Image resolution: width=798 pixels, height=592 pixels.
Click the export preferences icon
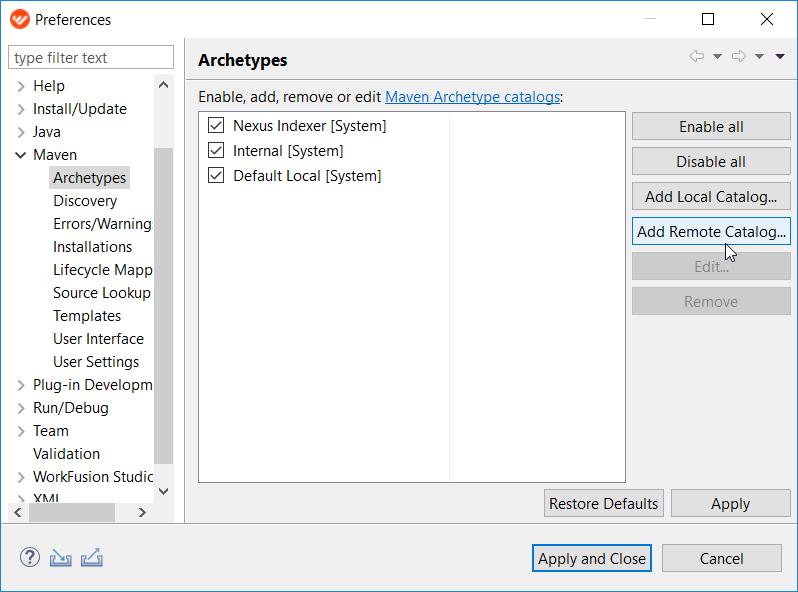click(x=92, y=558)
